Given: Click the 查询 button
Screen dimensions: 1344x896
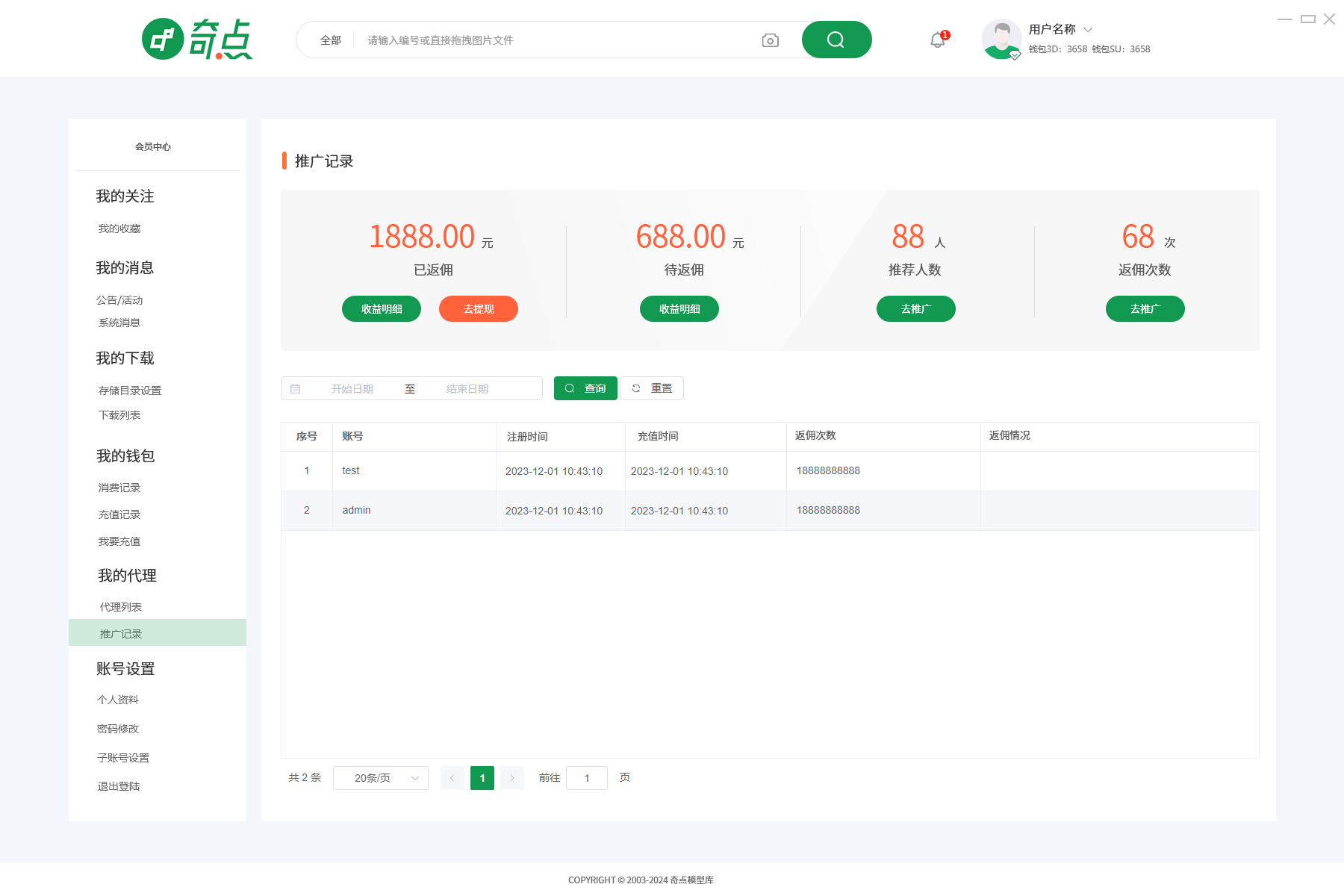Looking at the screenshot, I should point(585,388).
